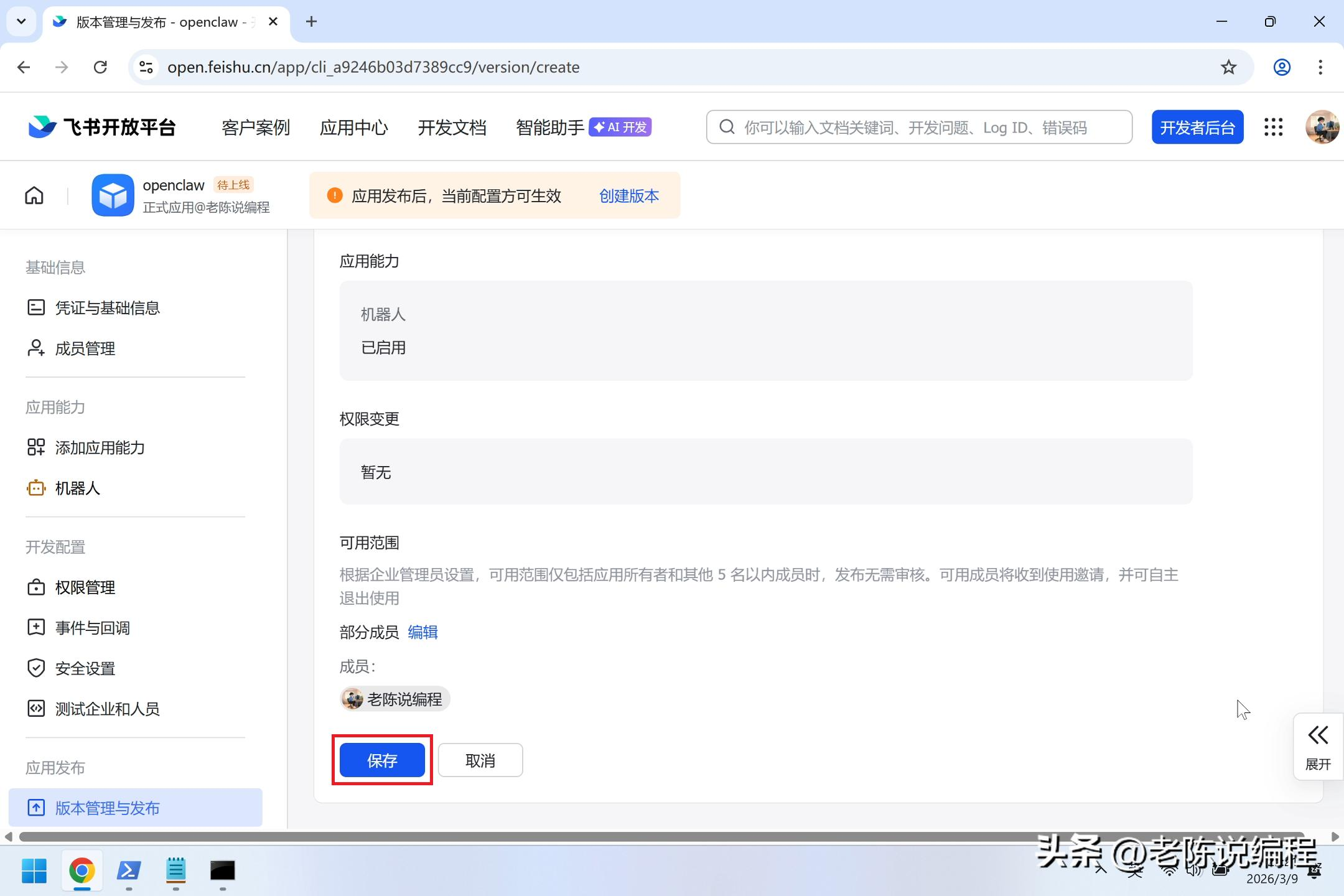Click the documentation search input field

pyautogui.click(x=927, y=128)
